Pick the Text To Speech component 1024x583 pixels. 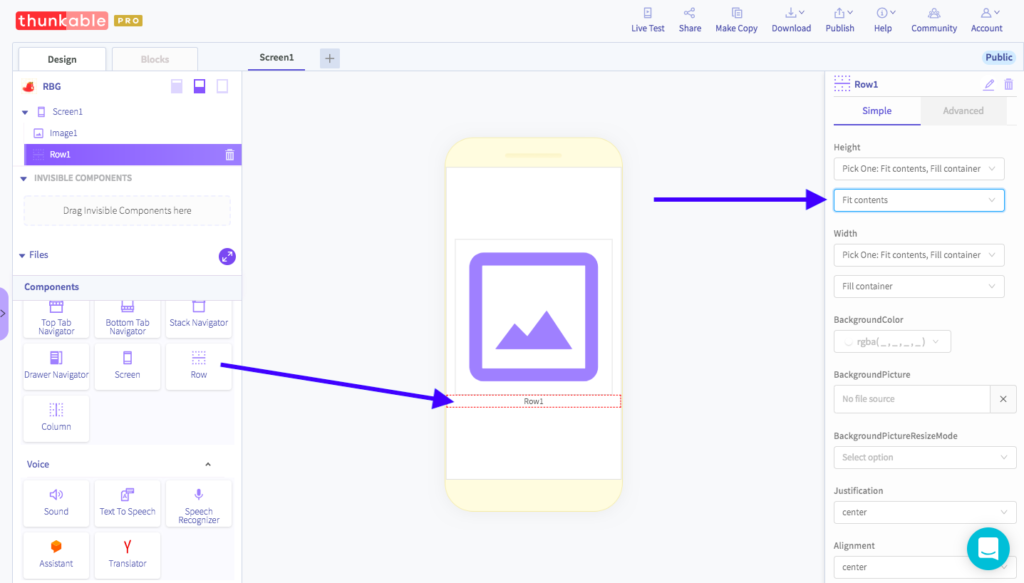(127, 503)
